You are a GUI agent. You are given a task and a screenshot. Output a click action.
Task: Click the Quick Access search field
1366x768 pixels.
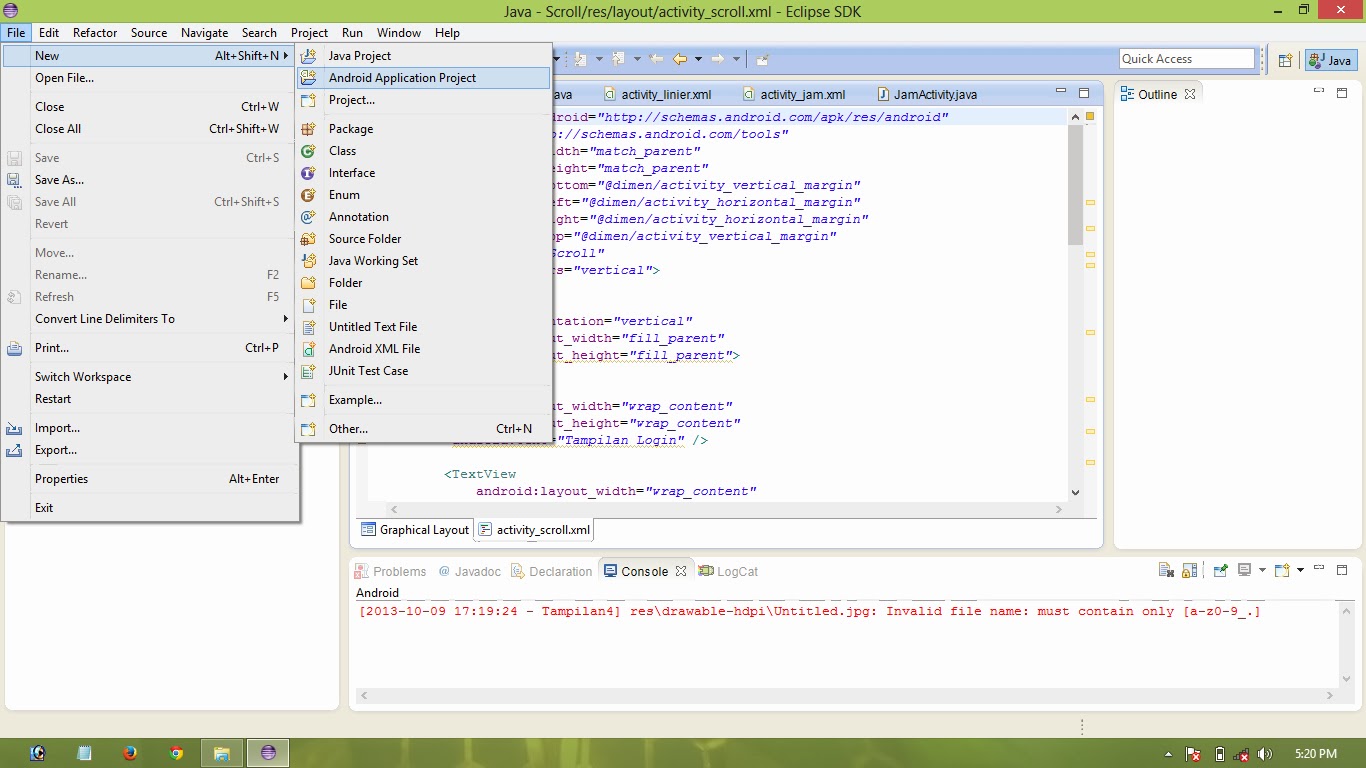click(1187, 59)
